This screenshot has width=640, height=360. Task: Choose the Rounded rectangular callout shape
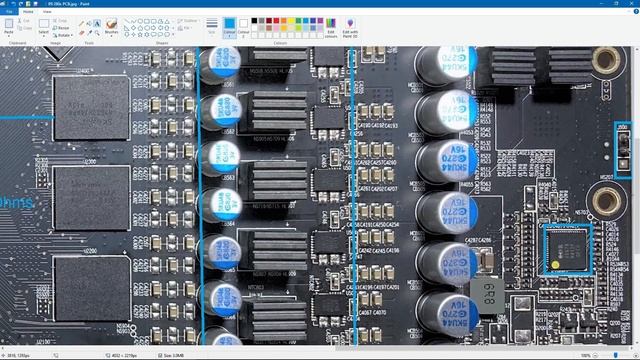coord(154,35)
